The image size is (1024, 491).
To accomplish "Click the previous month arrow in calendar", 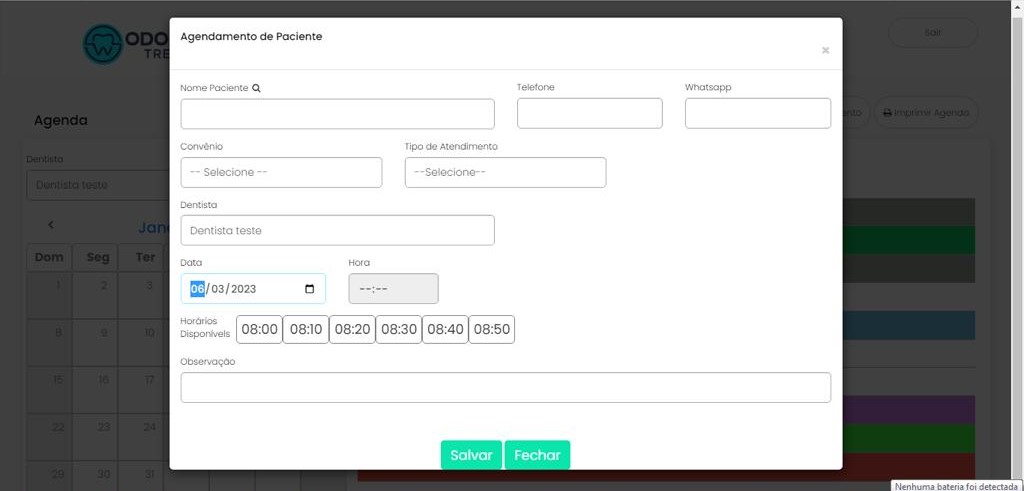I will click(51, 226).
